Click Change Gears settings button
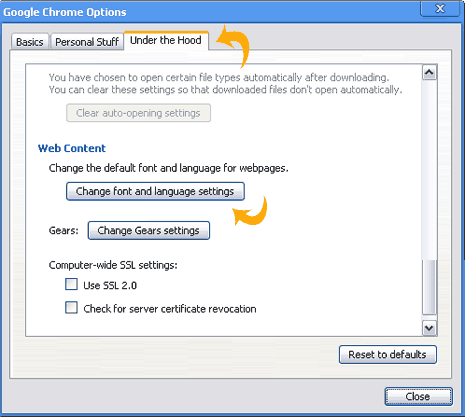The image size is (465, 417). [x=149, y=230]
